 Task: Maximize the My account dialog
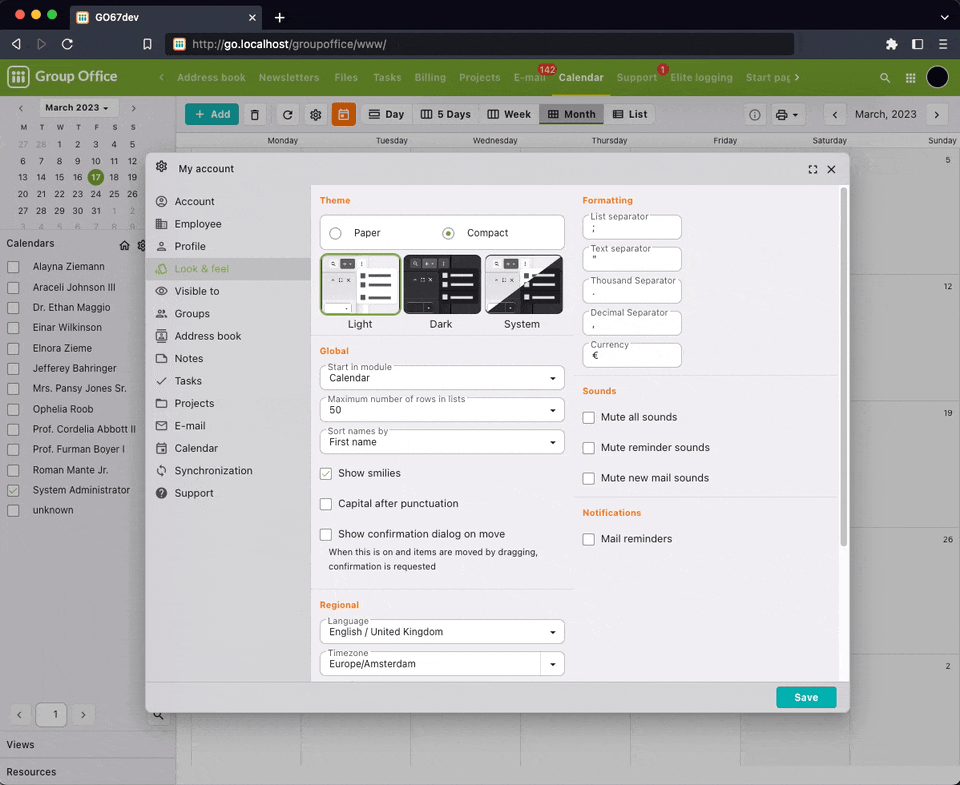point(813,170)
